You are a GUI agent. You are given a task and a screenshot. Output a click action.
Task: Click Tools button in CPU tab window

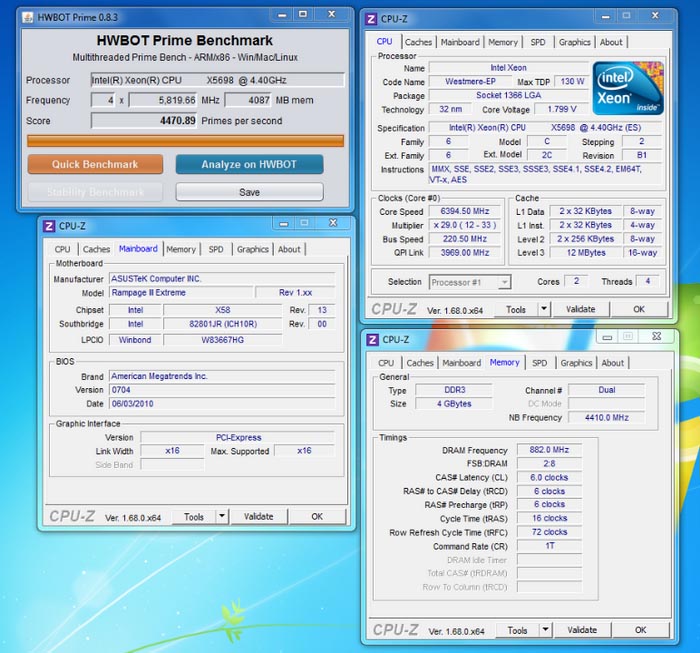tap(516, 309)
